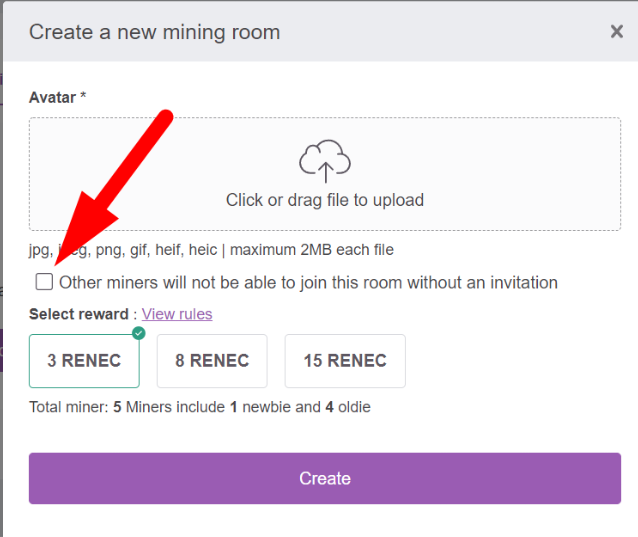Choose the 8 RENEC reward option
This screenshot has height=537, width=638.
coord(212,361)
